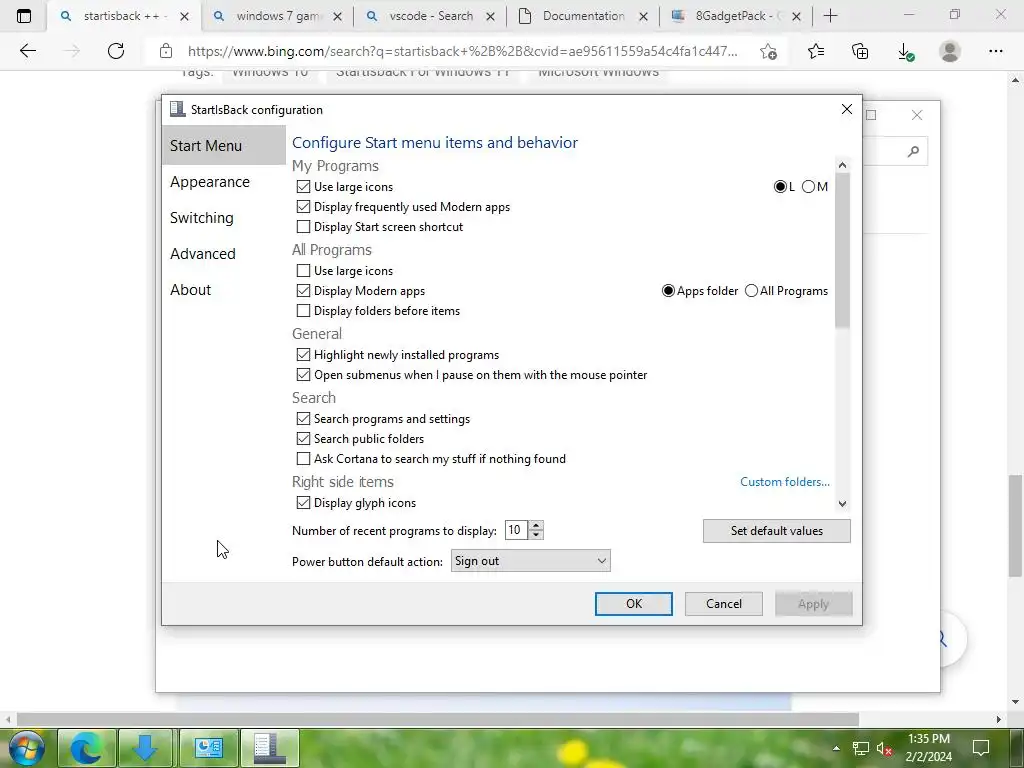Click Set default values button

click(776, 531)
